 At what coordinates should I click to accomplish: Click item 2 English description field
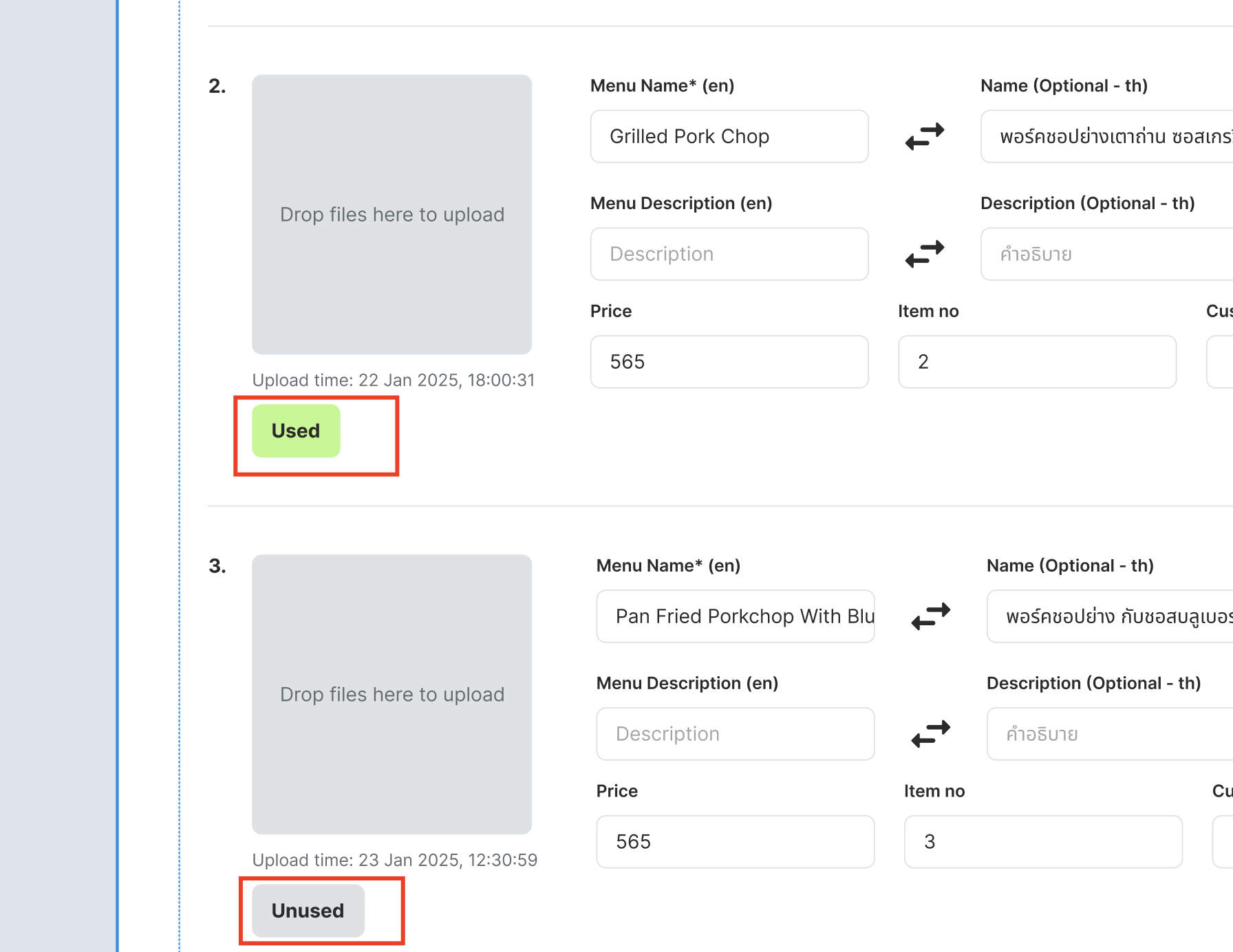click(x=729, y=254)
